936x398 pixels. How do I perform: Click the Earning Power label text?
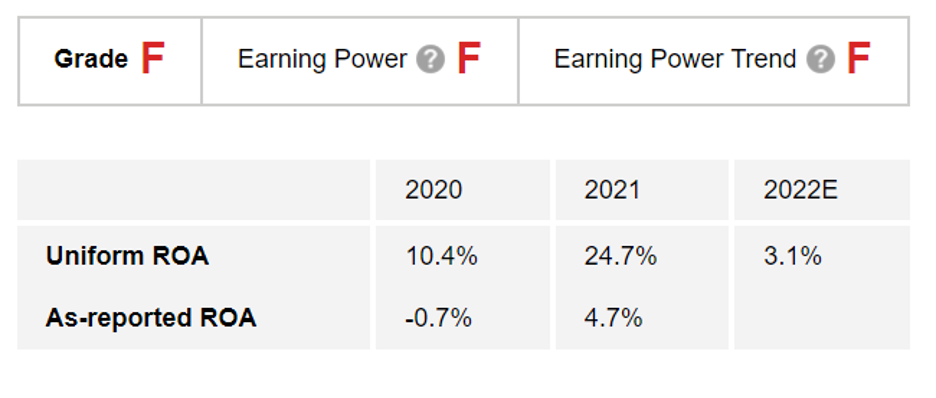pyautogui.click(x=322, y=59)
